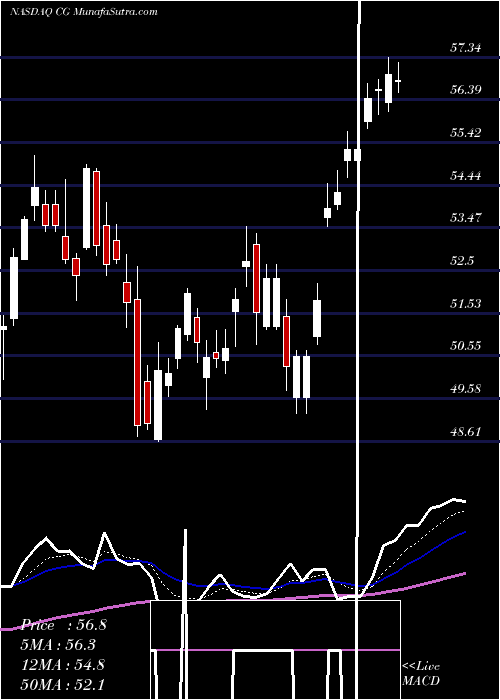500x700 pixels.
Task: Click the 53.47 price level label
Action: pos(466,218)
